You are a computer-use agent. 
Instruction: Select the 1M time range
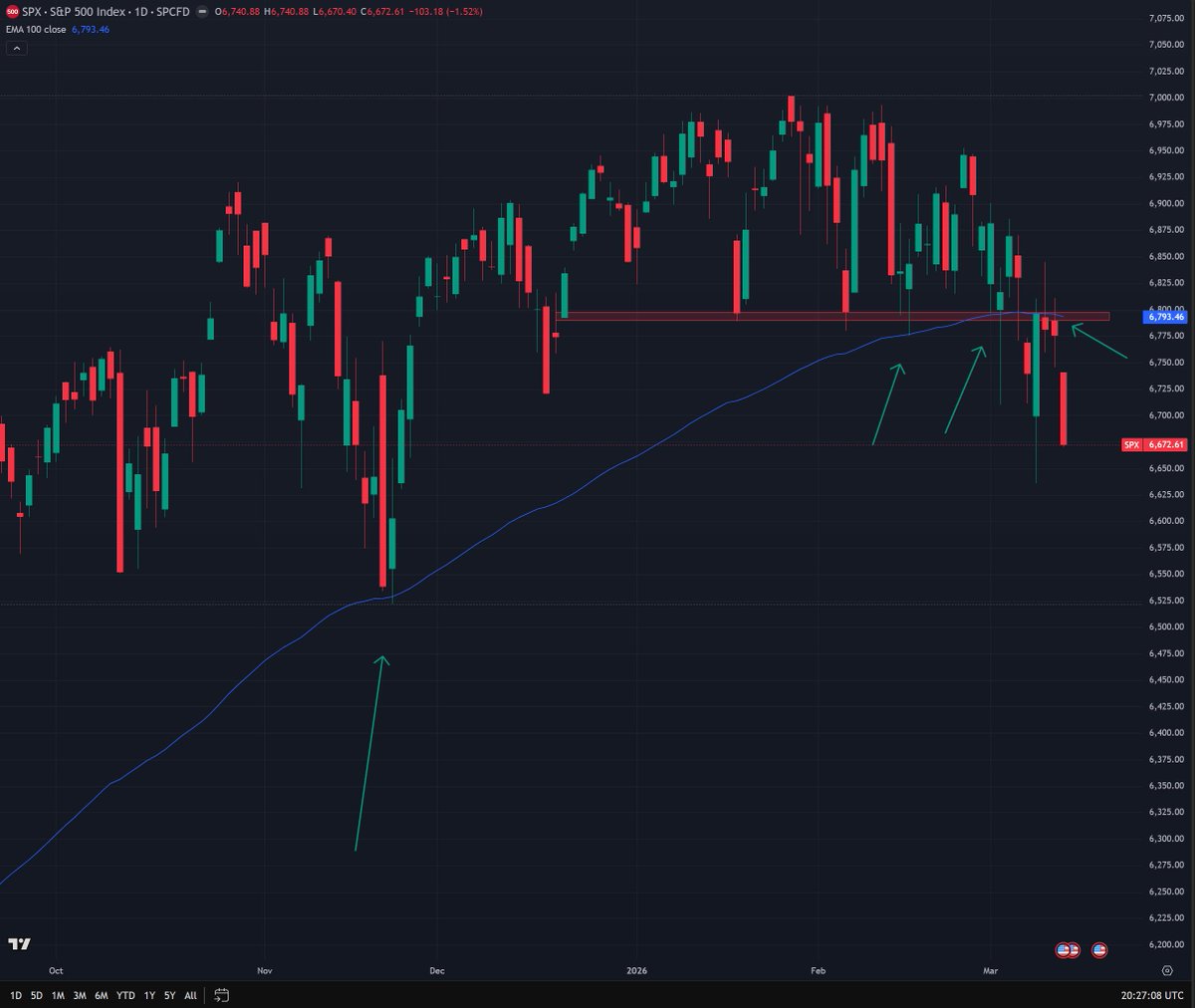click(x=59, y=995)
